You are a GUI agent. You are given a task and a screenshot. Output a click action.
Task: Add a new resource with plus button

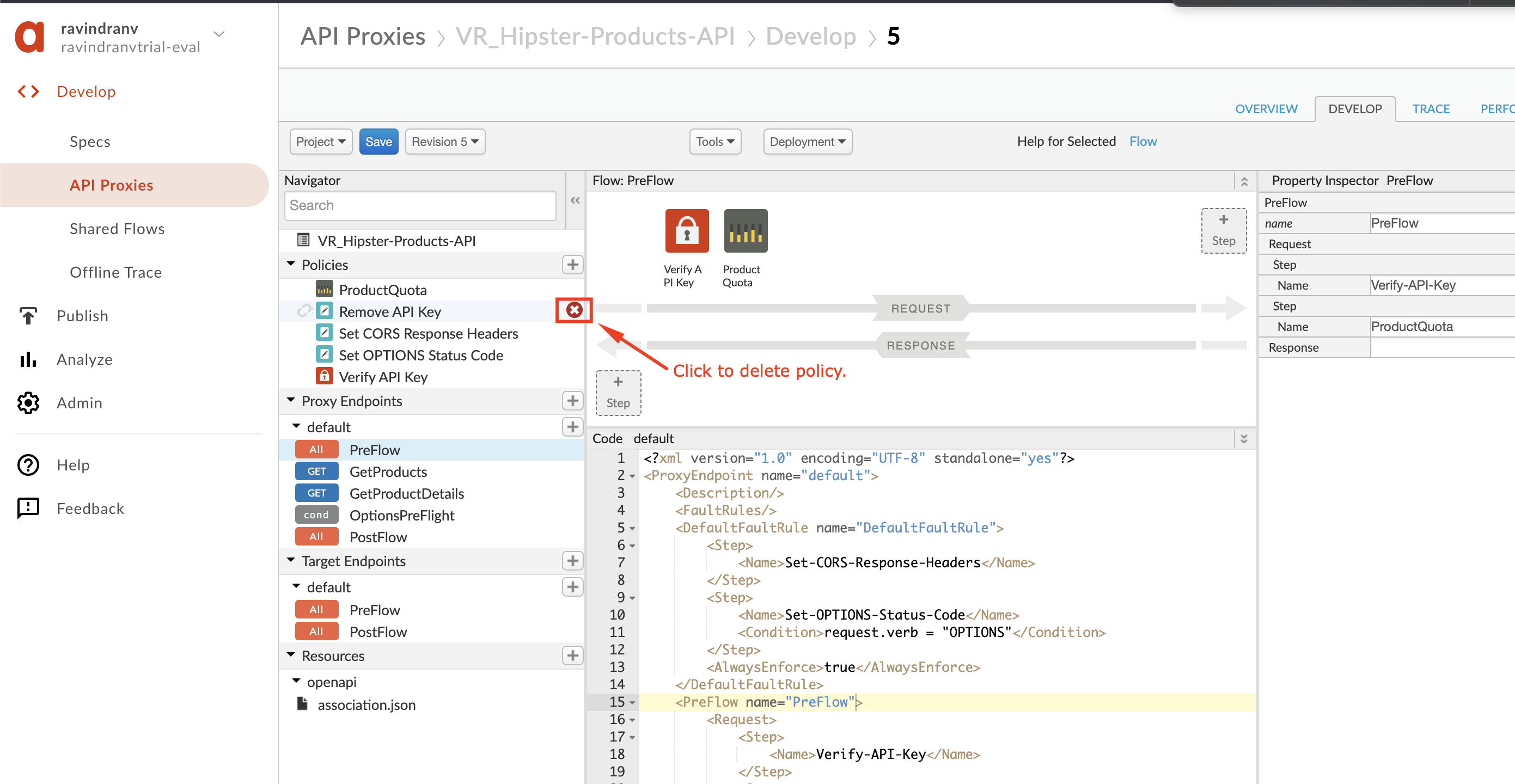click(572, 656)
